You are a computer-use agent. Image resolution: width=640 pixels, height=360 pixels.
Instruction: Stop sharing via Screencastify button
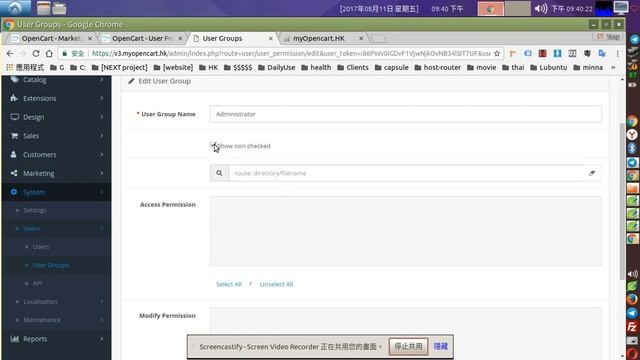pyautogui.click(x=408, y=347)
